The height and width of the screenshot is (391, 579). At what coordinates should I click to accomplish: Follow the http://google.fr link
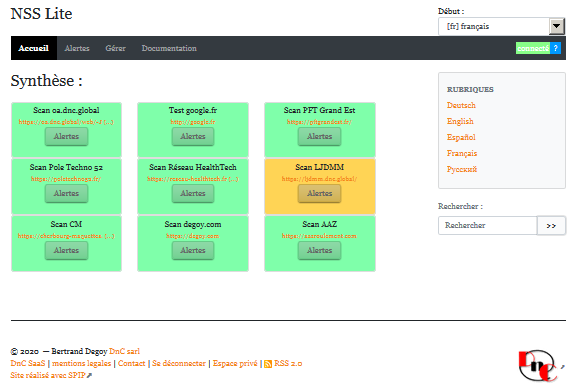point(193,122)
